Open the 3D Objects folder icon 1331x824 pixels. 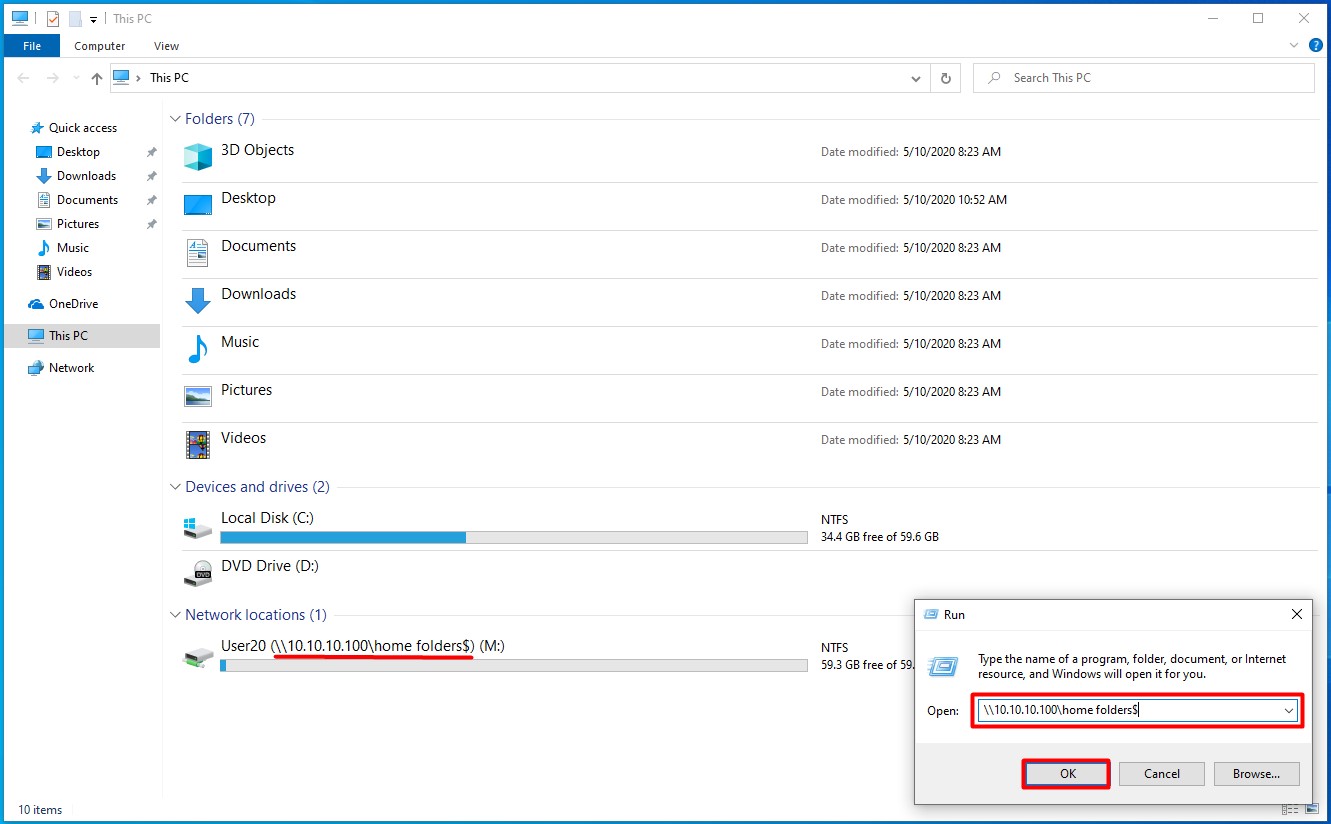(198, 156)
